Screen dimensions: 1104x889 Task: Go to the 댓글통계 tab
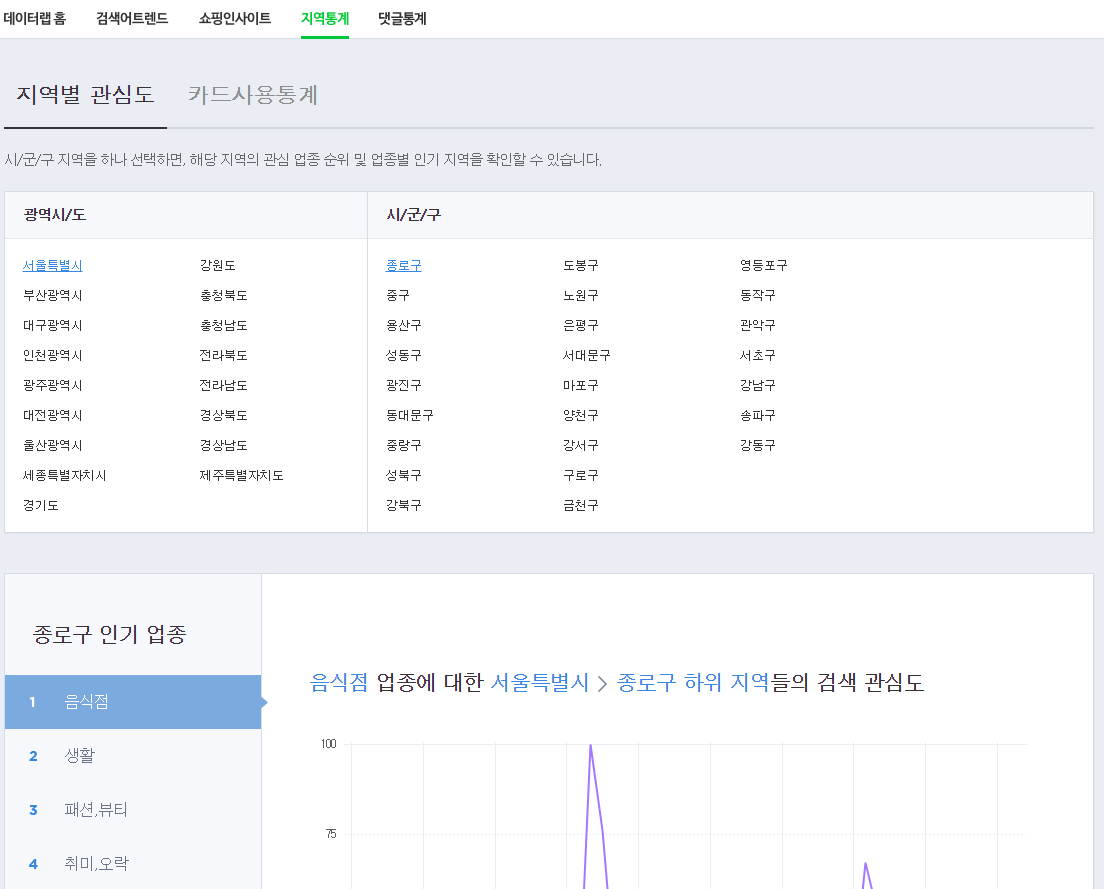pyautogui.click(x=402, y=18)
